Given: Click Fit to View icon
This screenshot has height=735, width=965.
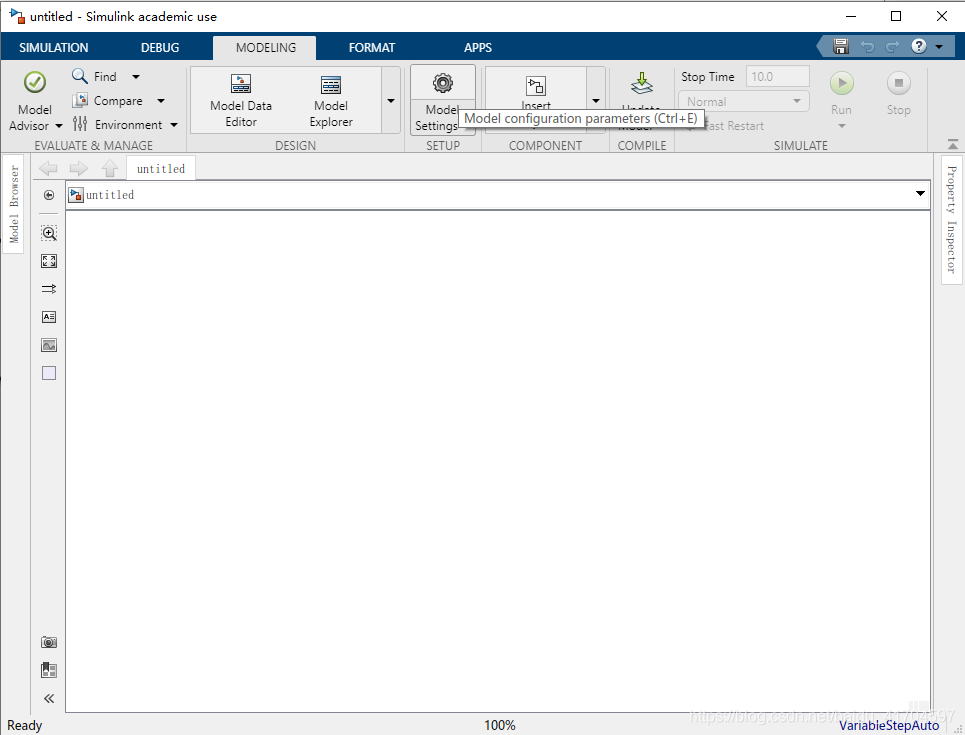Looking at the screenshot, I should coord(49,261).
